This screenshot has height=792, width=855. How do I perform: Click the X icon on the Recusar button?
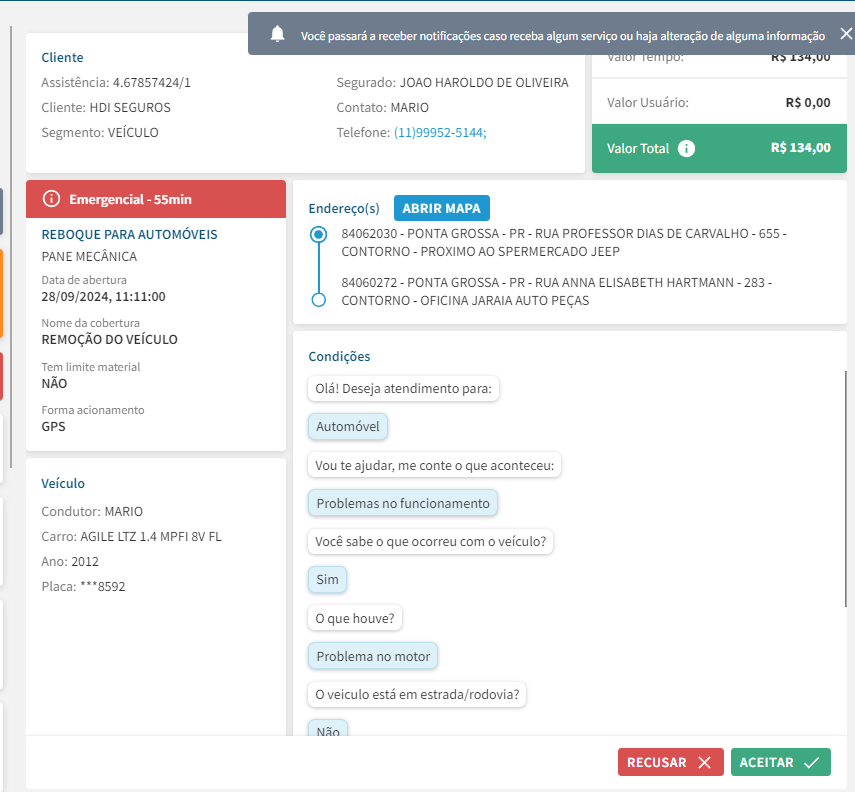point(704,763)
